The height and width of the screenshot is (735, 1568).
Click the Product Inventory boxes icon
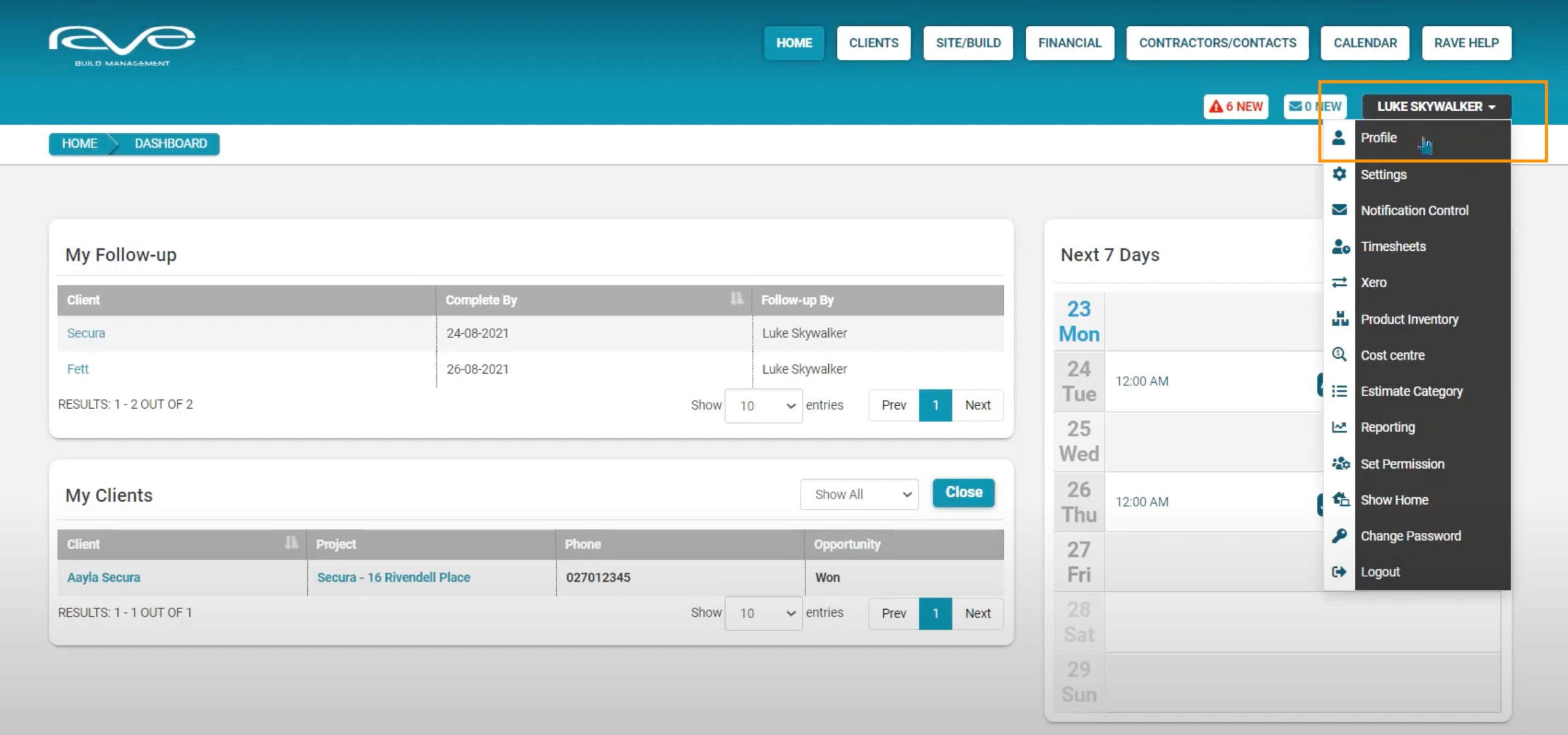coord(1339,319)
